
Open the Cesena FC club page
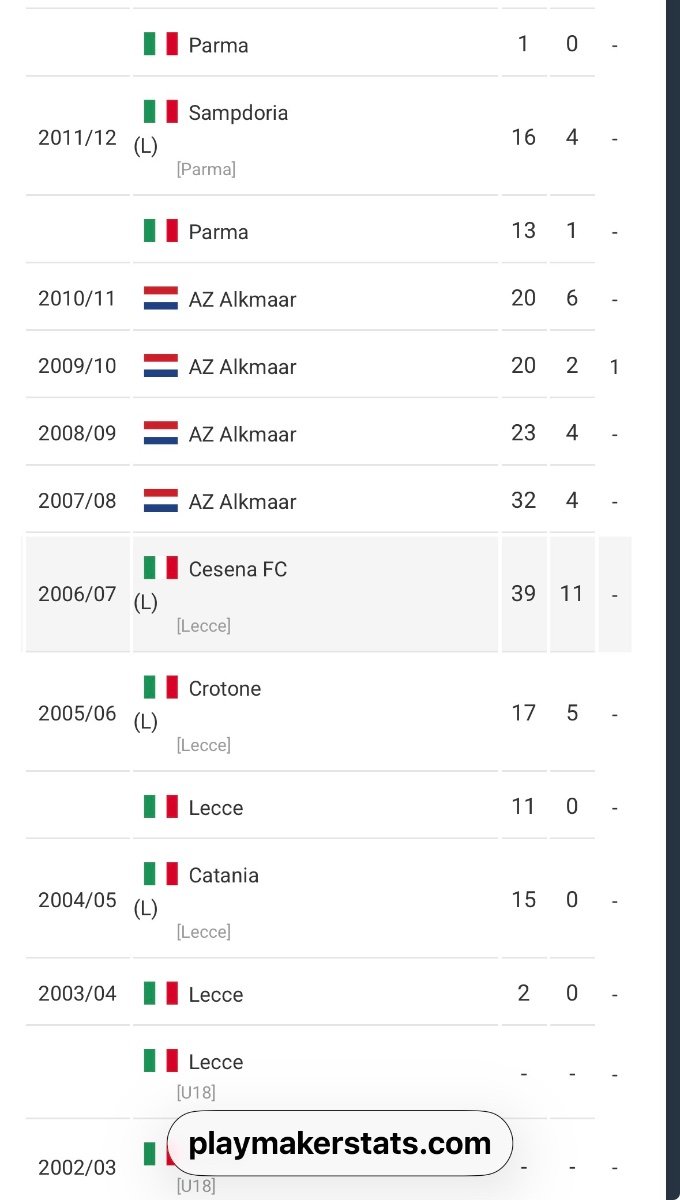237,569
